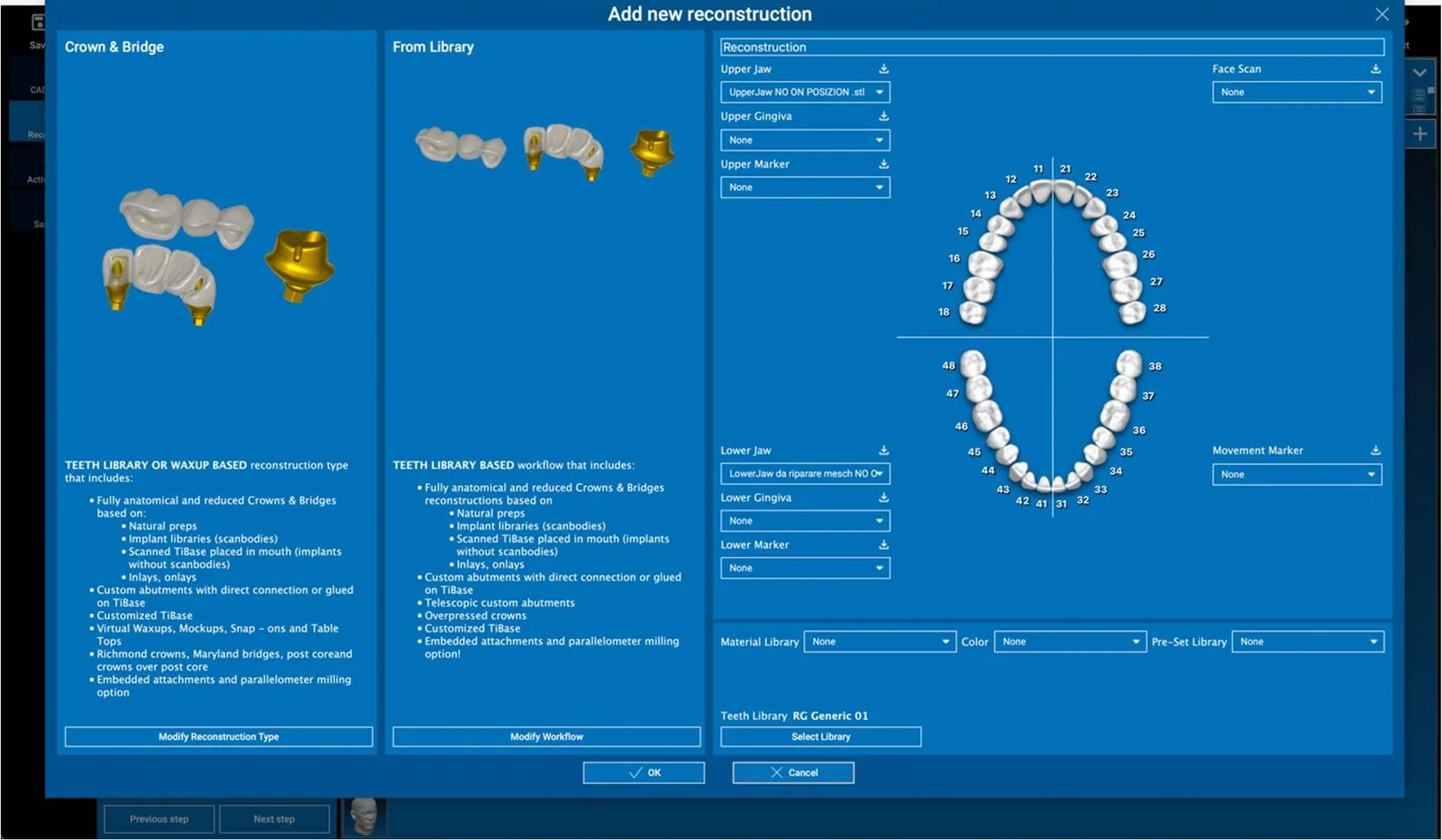Open the Pre-Set Library dropdown
The image size is (1442, 840).
(x=1308, y=642)
